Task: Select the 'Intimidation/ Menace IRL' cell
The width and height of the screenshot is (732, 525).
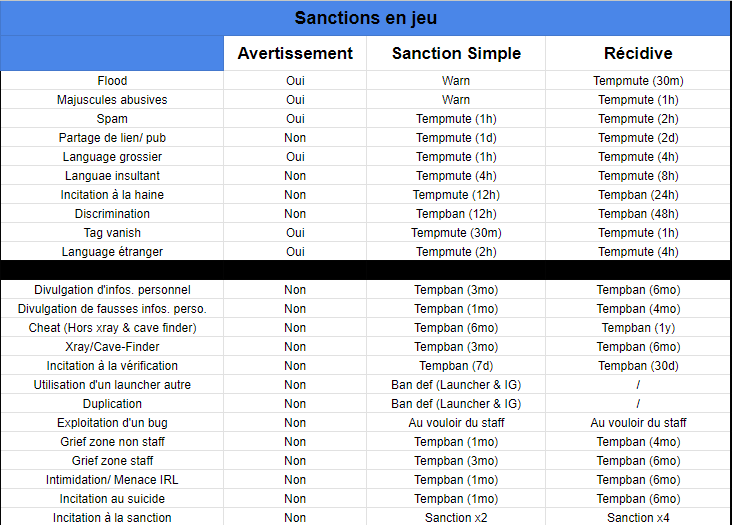Action: click(x=112, y=480)
